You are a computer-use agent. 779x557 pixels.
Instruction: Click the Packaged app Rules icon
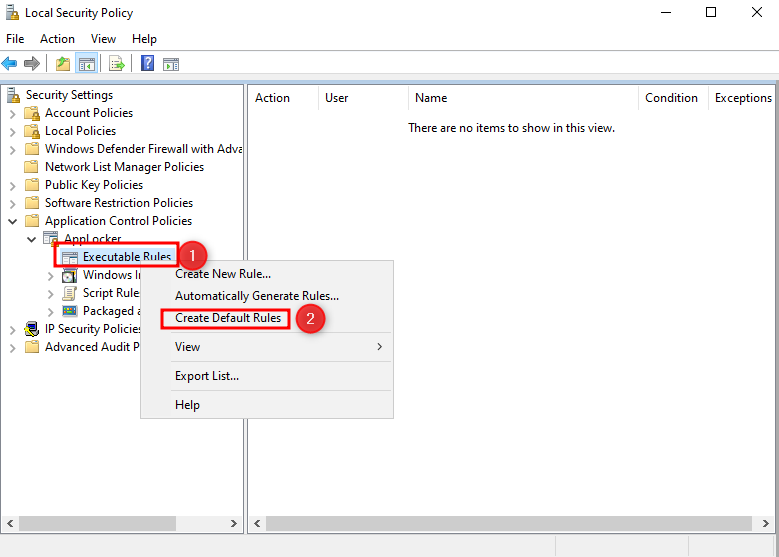pyautogui.click(x=70, y=311)
